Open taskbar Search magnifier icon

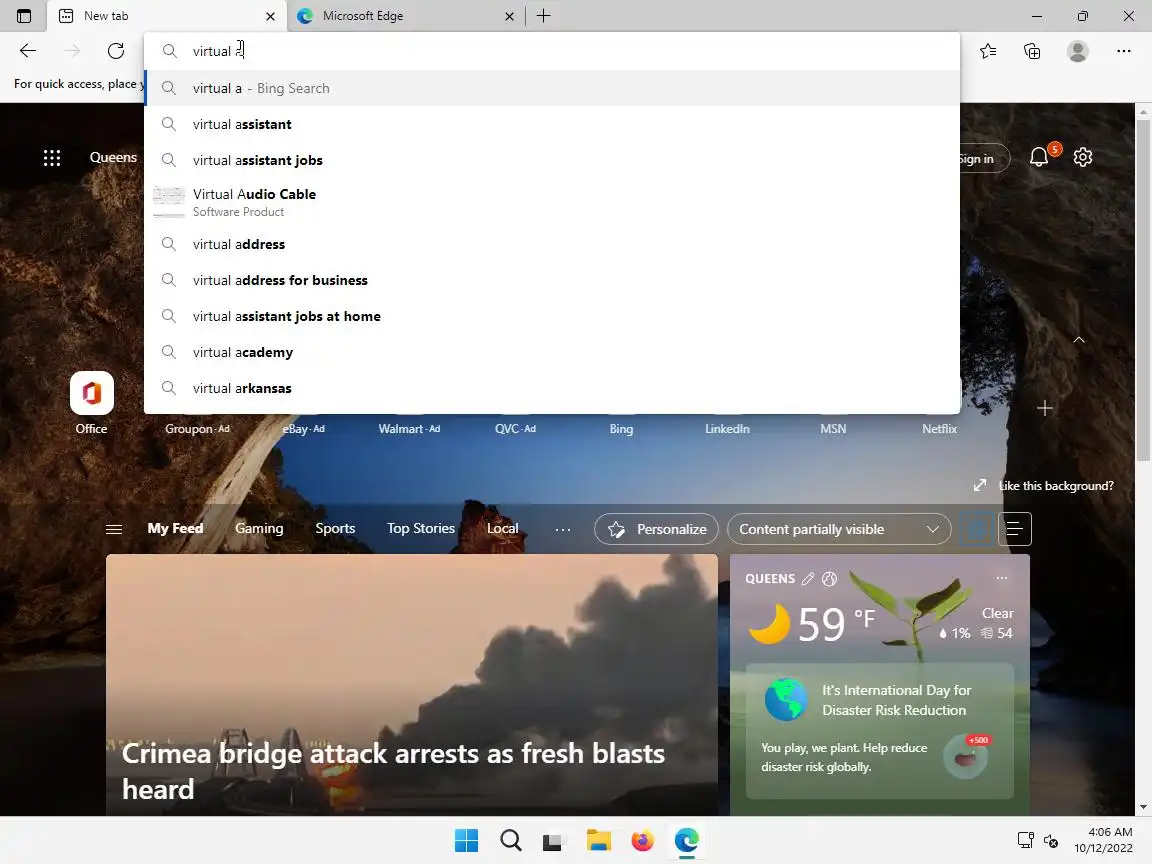point(511,840)
